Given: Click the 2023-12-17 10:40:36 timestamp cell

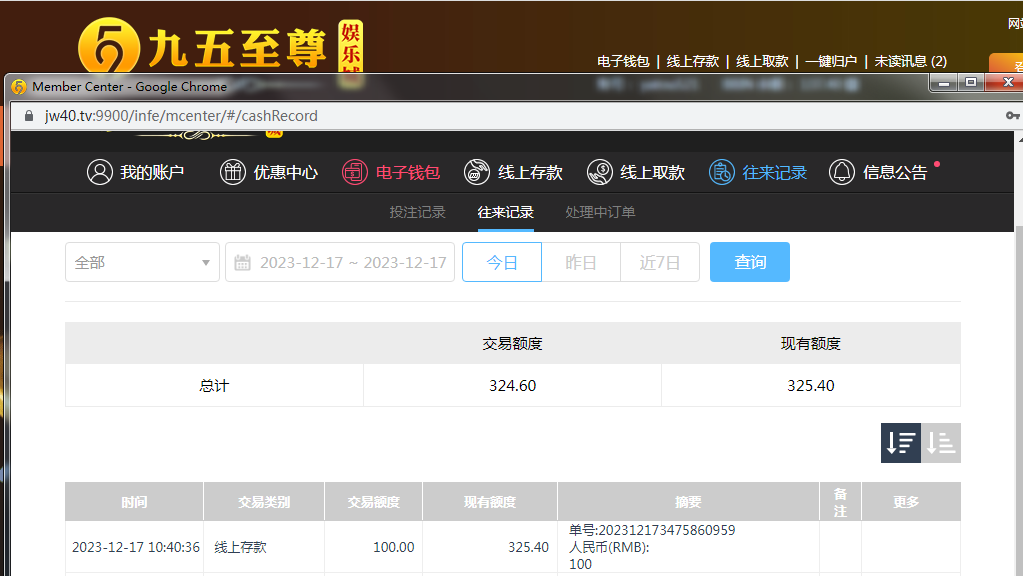Looking at the screenshot, I should click(x=136, y=547).
